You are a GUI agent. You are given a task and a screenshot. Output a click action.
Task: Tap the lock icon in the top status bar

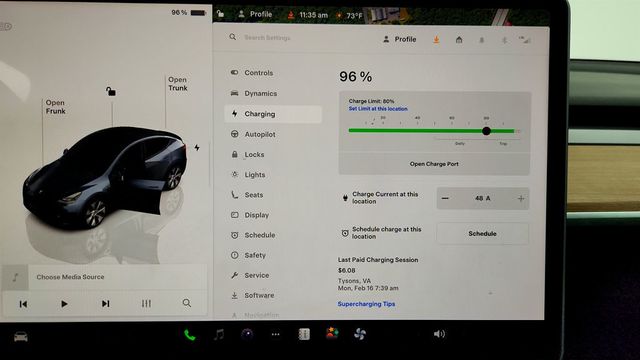coord(220,14)
